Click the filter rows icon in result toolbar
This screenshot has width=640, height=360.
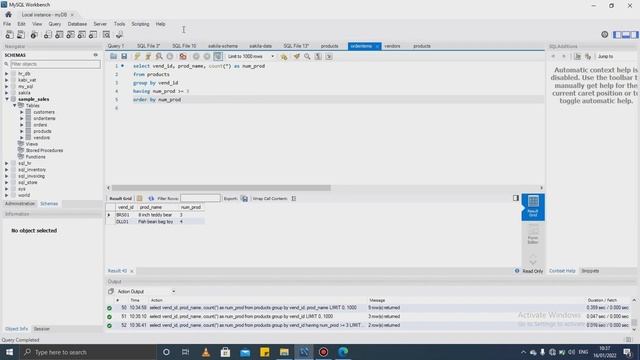151,198
